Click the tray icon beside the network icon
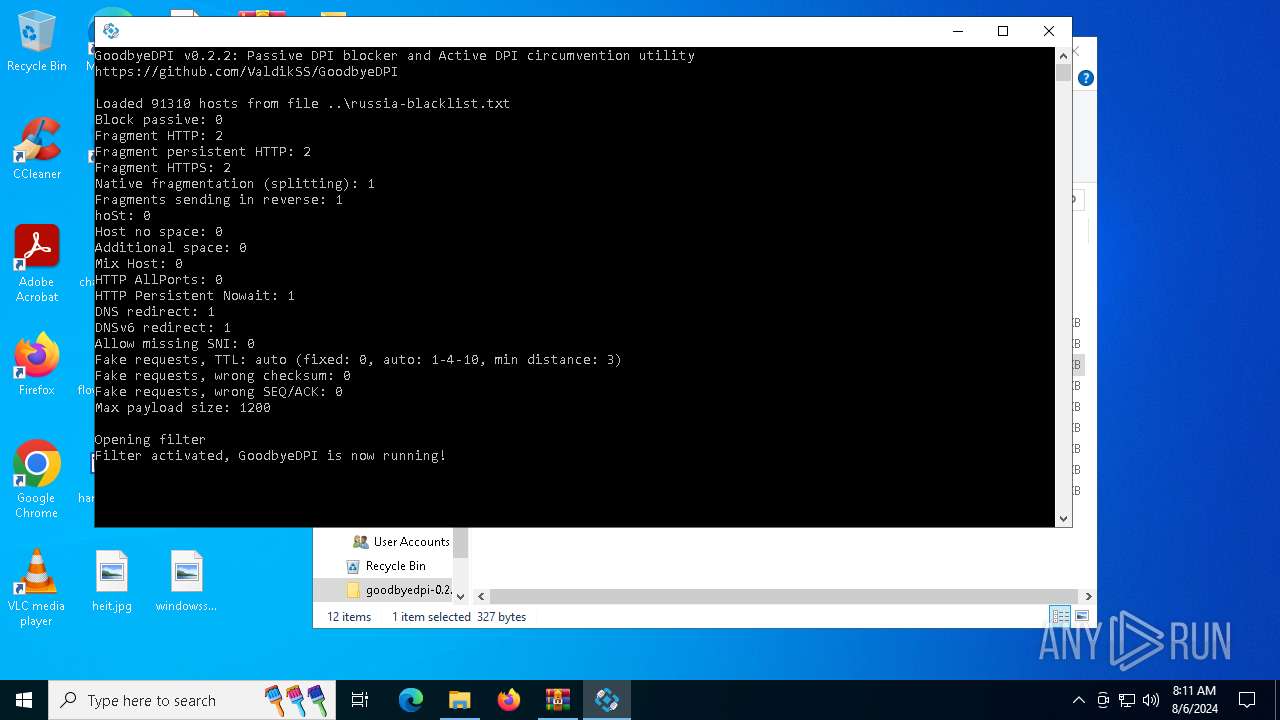The image size is (1280, 720). pos(1103,700)
